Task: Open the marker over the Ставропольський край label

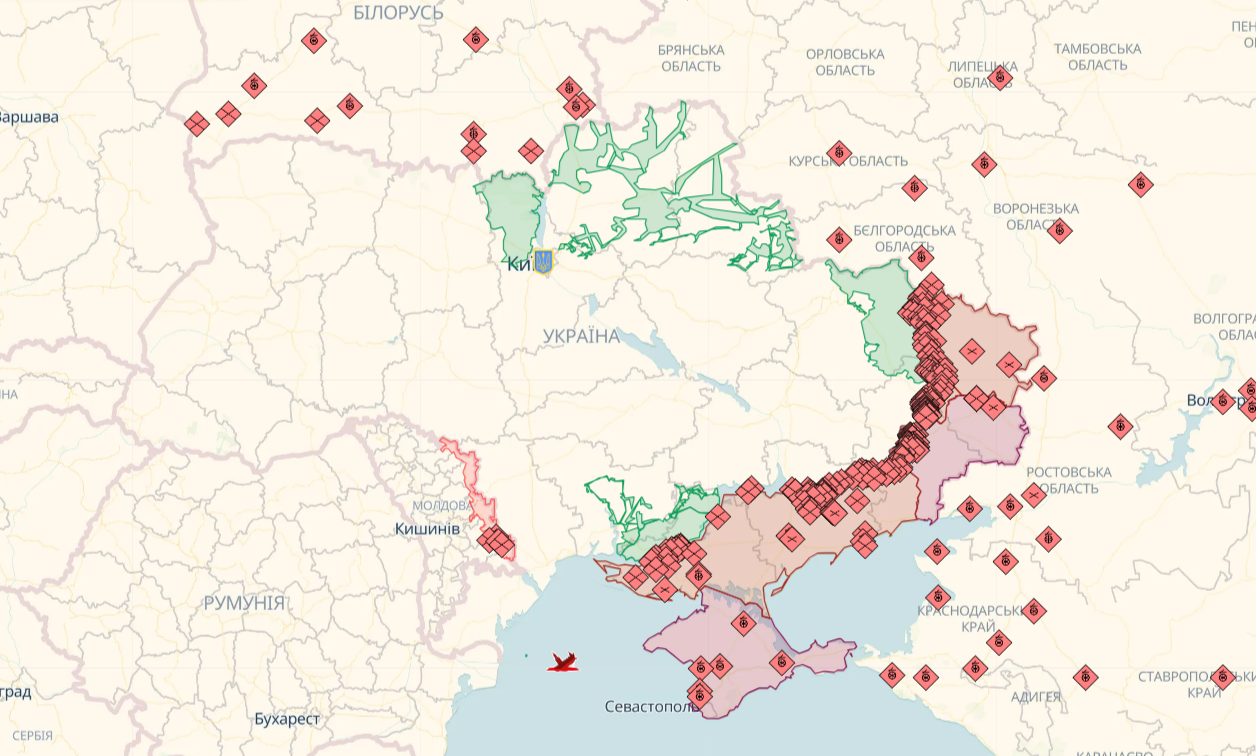Action: 1221,677
